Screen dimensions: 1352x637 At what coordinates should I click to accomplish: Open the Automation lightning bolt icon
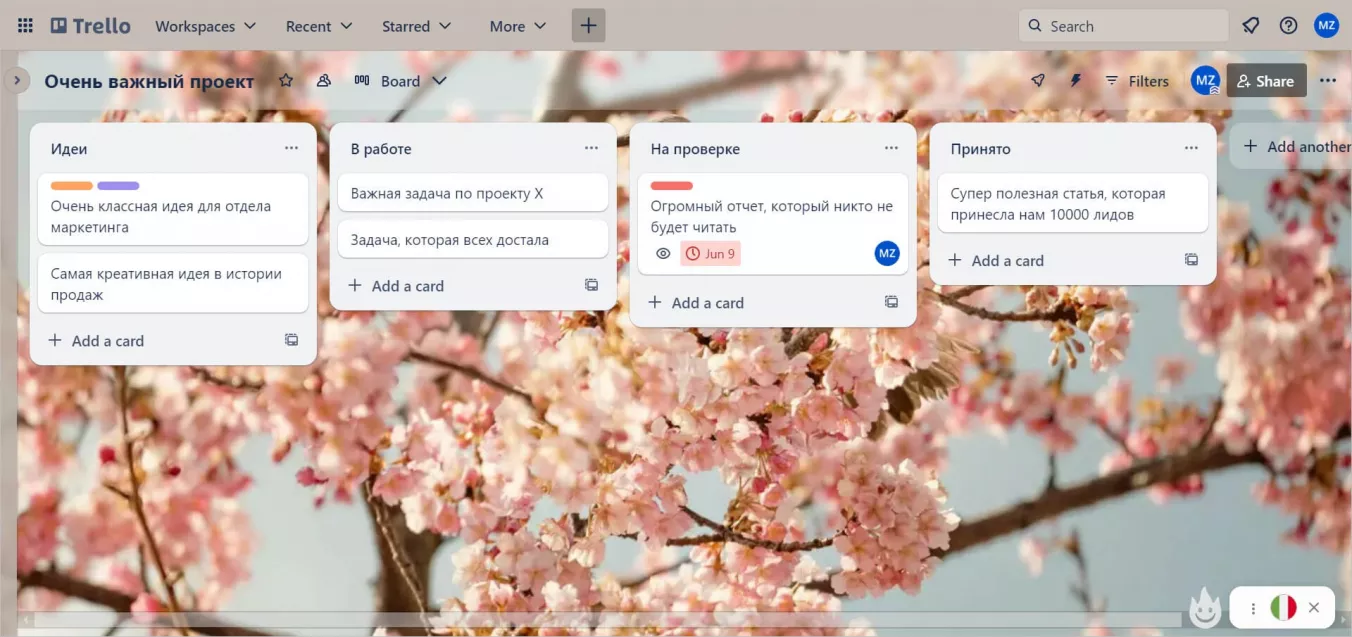pos(1076,81)
